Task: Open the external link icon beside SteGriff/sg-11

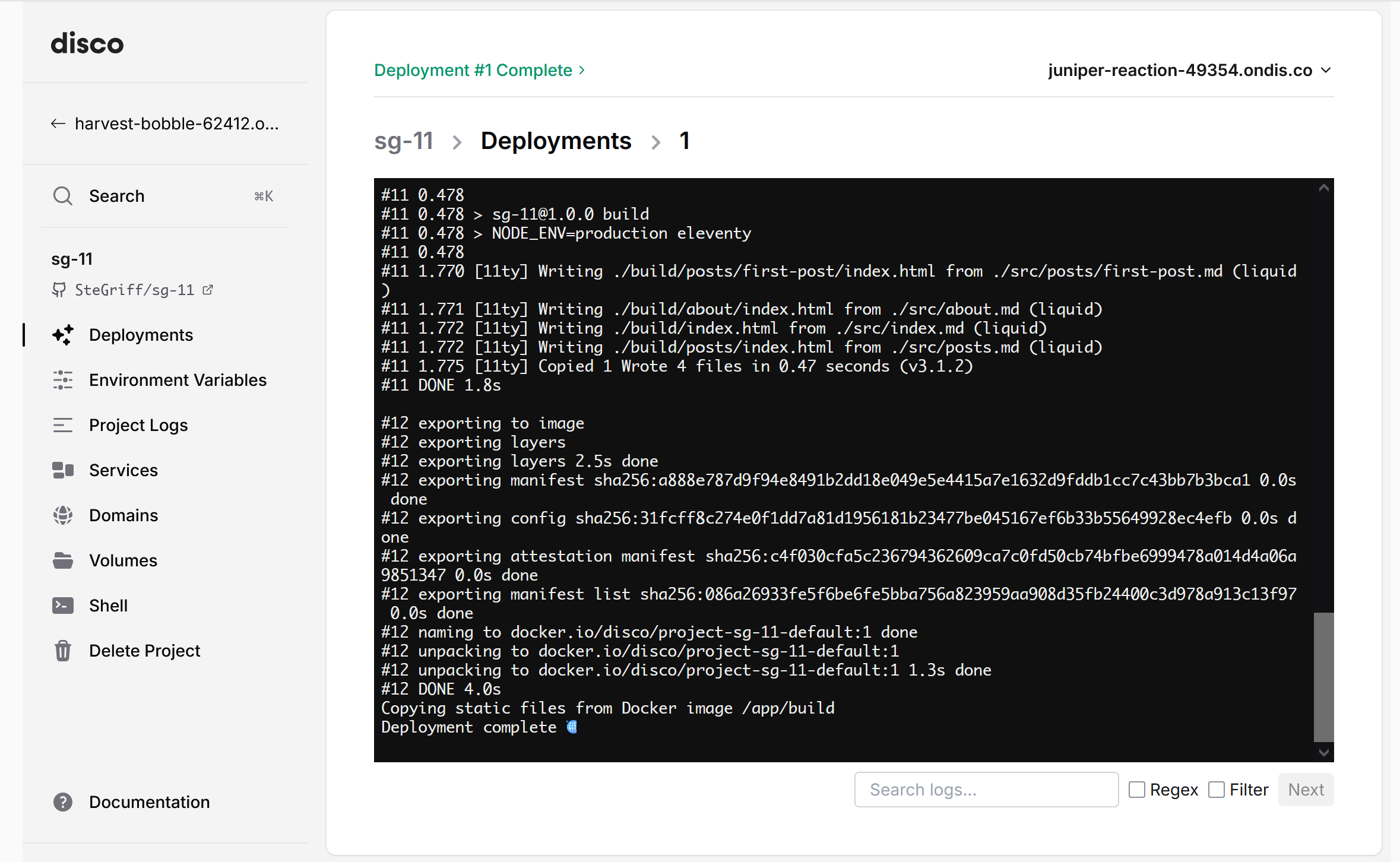Action: [208, 290]
